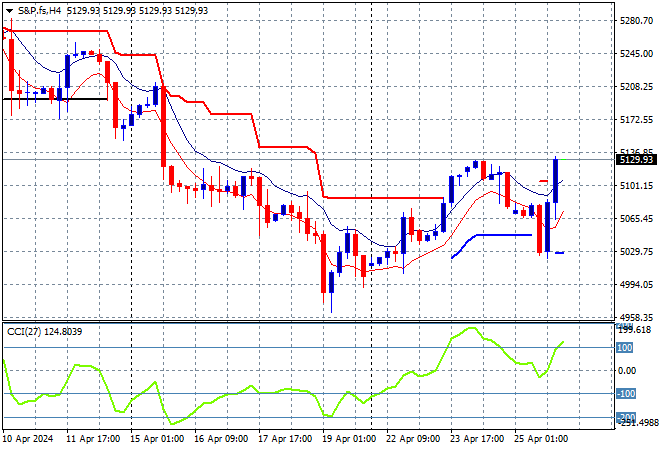Click the 5208.25 price axis label
Image resolution: width=660 pixels, height=450 pixels.
click(x=636, y=87)
